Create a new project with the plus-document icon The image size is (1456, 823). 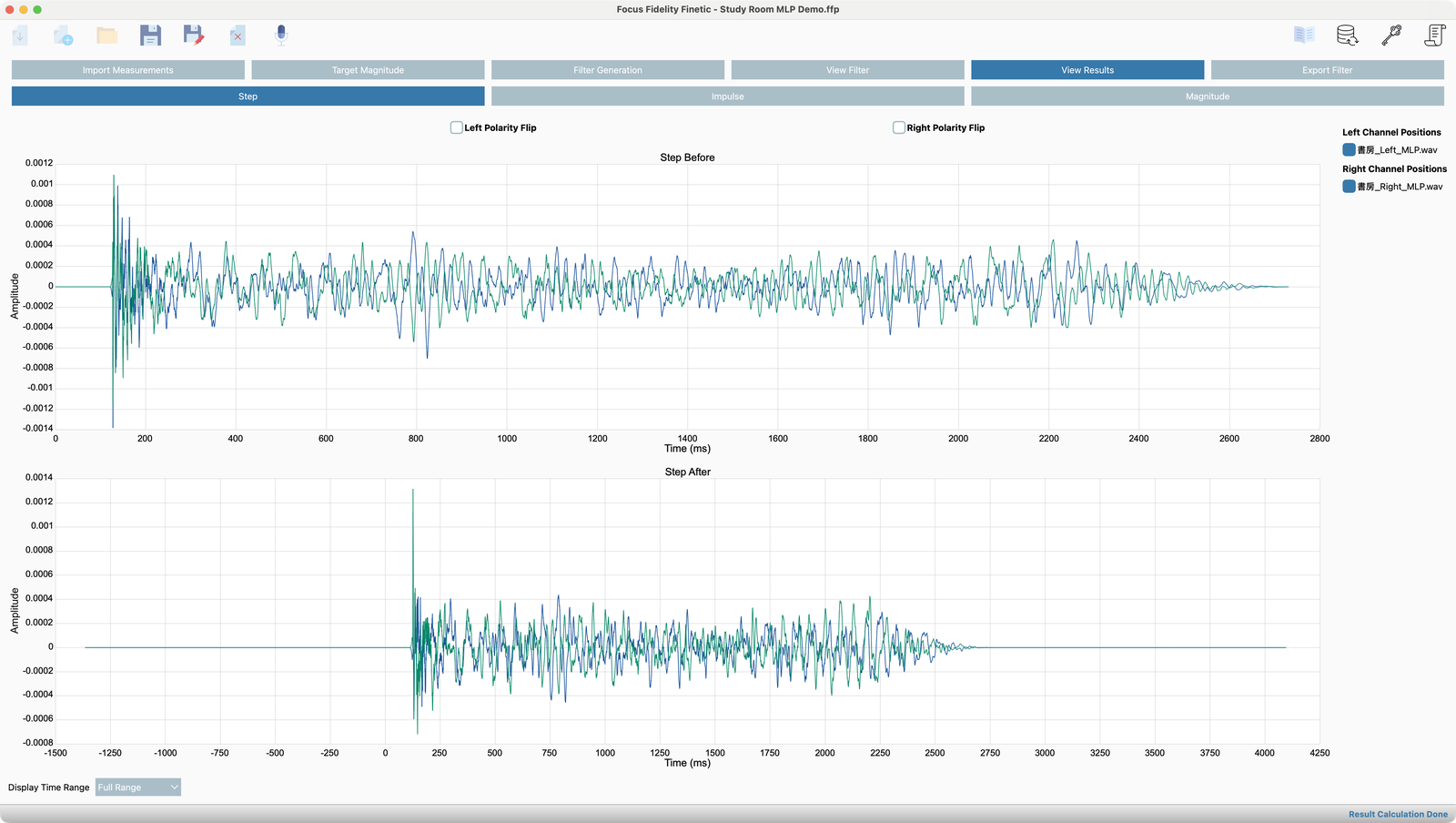pyautogui.click(x=63, y=36)
